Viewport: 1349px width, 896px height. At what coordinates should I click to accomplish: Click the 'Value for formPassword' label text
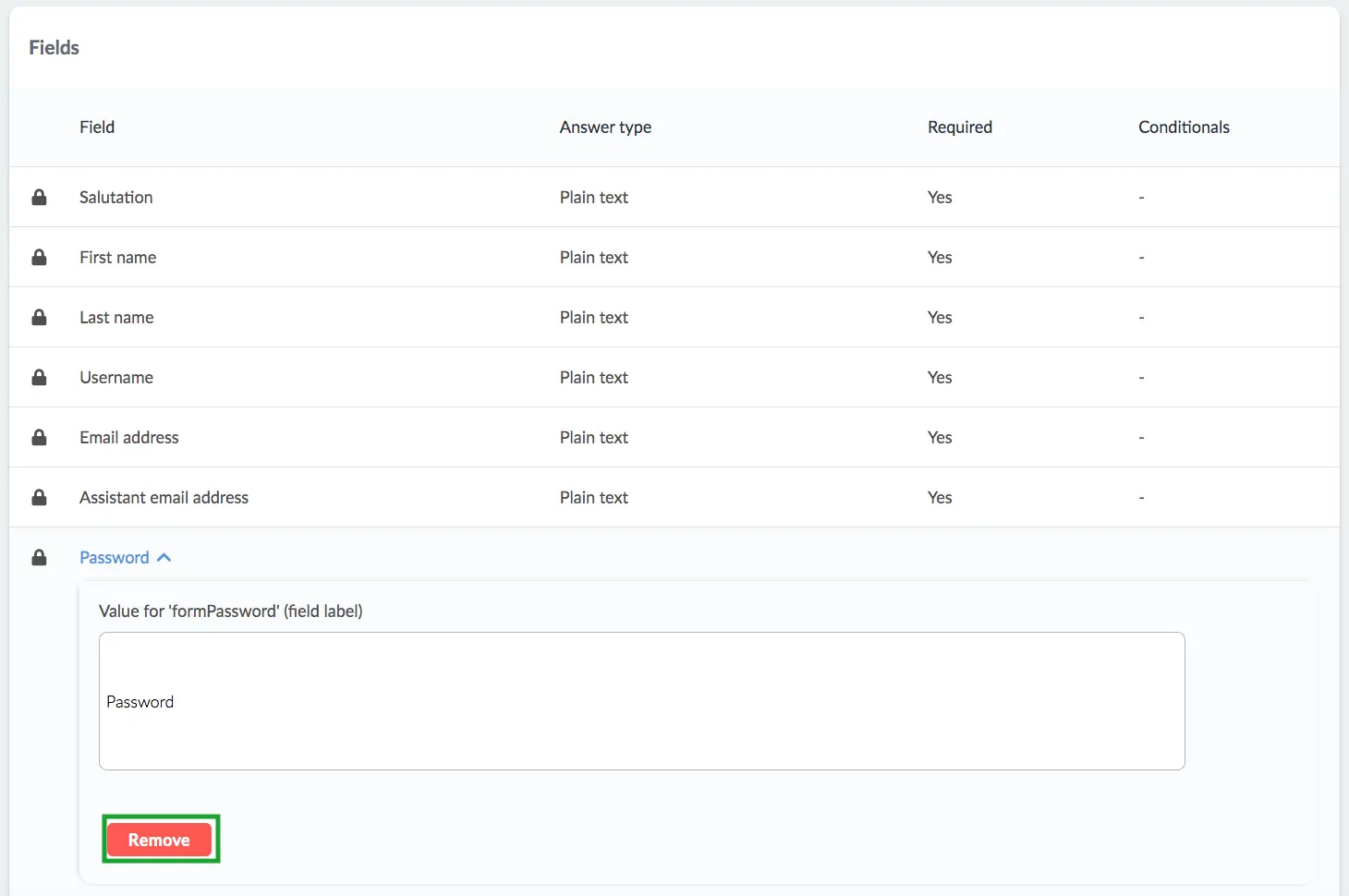click(x=231, y=611)
